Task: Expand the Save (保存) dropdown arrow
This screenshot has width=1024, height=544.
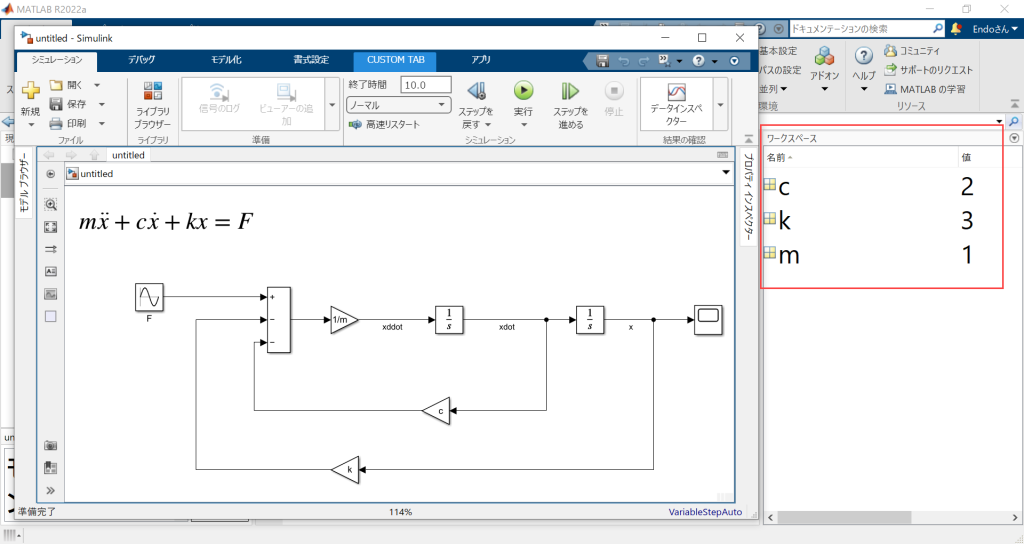Action: 102,105
